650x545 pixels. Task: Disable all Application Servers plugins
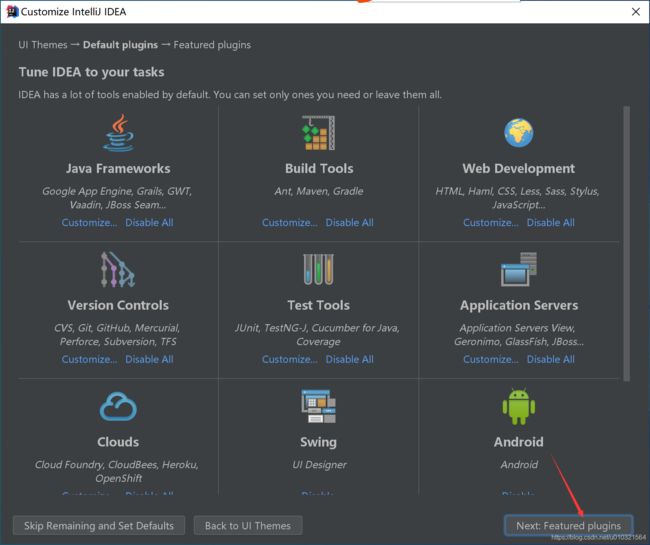tap(551, 359)
